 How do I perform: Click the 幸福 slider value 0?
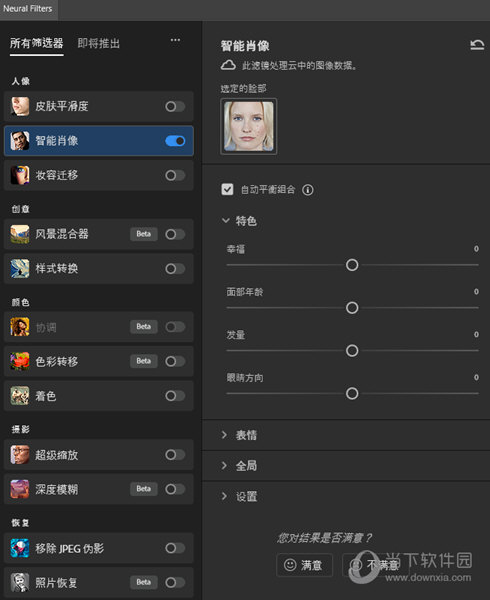tap(476, 249)
